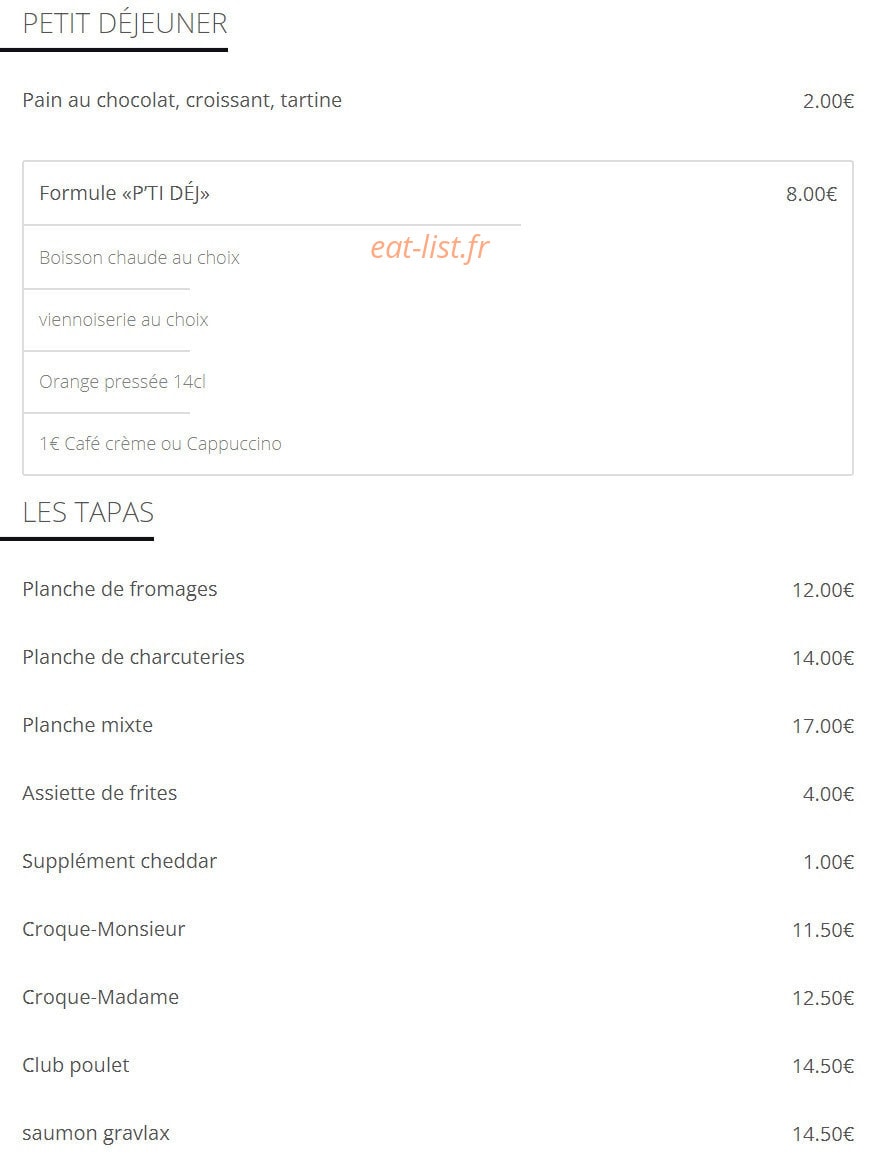Click the Boisson chaude au choix line
Screen dimensions: 880x1166
pos(140,257)
